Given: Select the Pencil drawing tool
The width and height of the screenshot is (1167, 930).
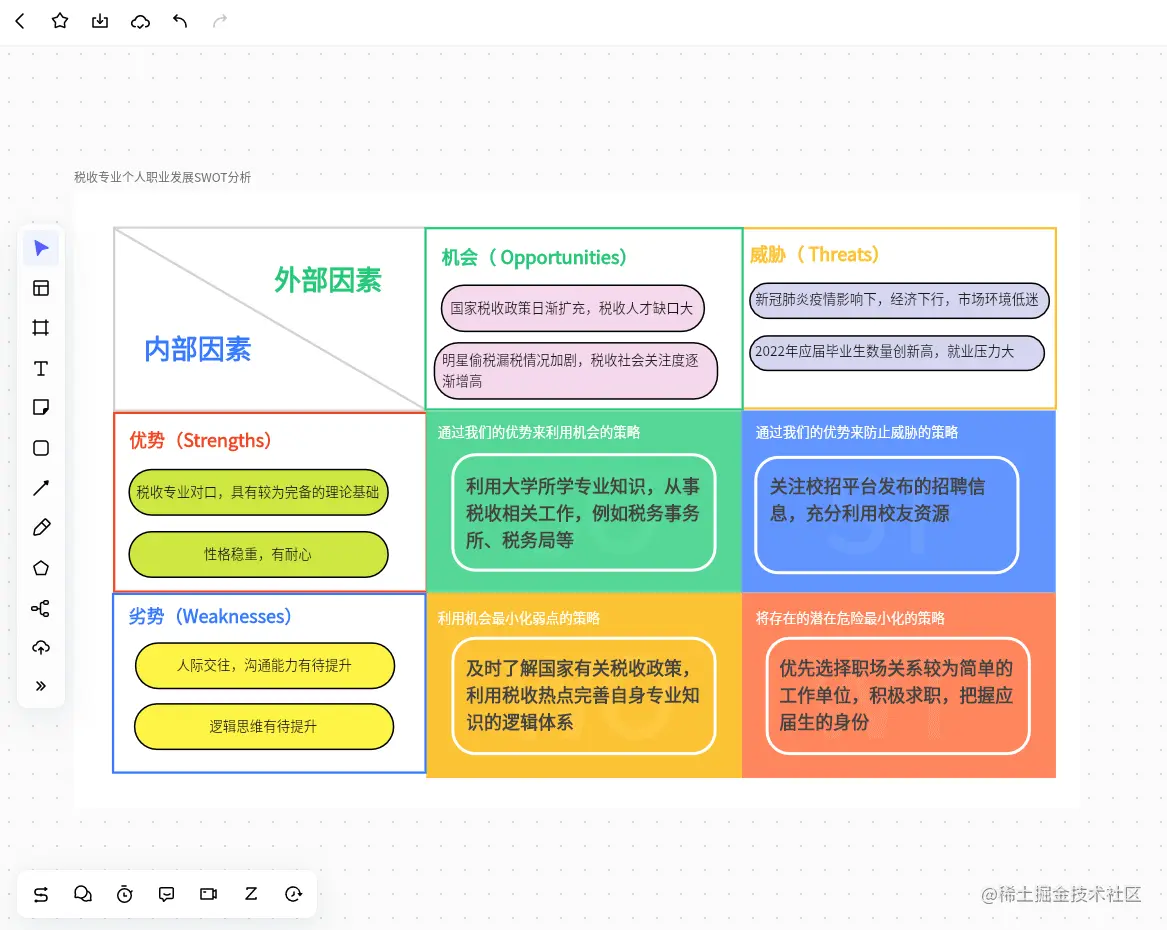Looking at the screenshot, I should point(41,527).
